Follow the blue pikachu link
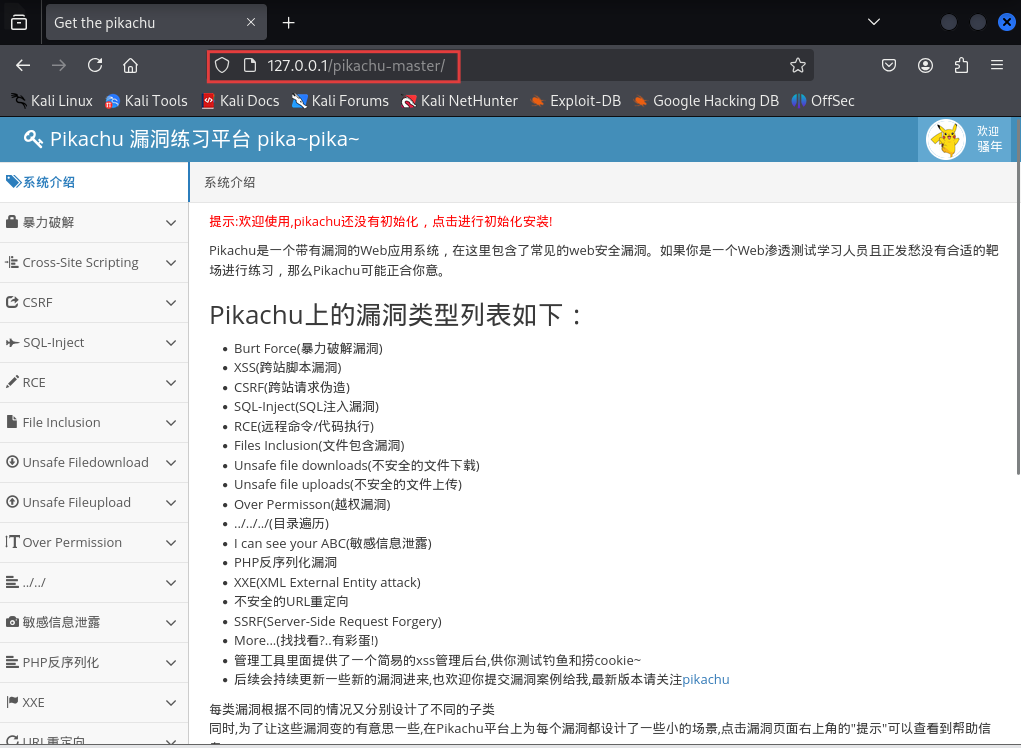The width and height of the screenshot is (1021, 748). click(x=706, y=679)
